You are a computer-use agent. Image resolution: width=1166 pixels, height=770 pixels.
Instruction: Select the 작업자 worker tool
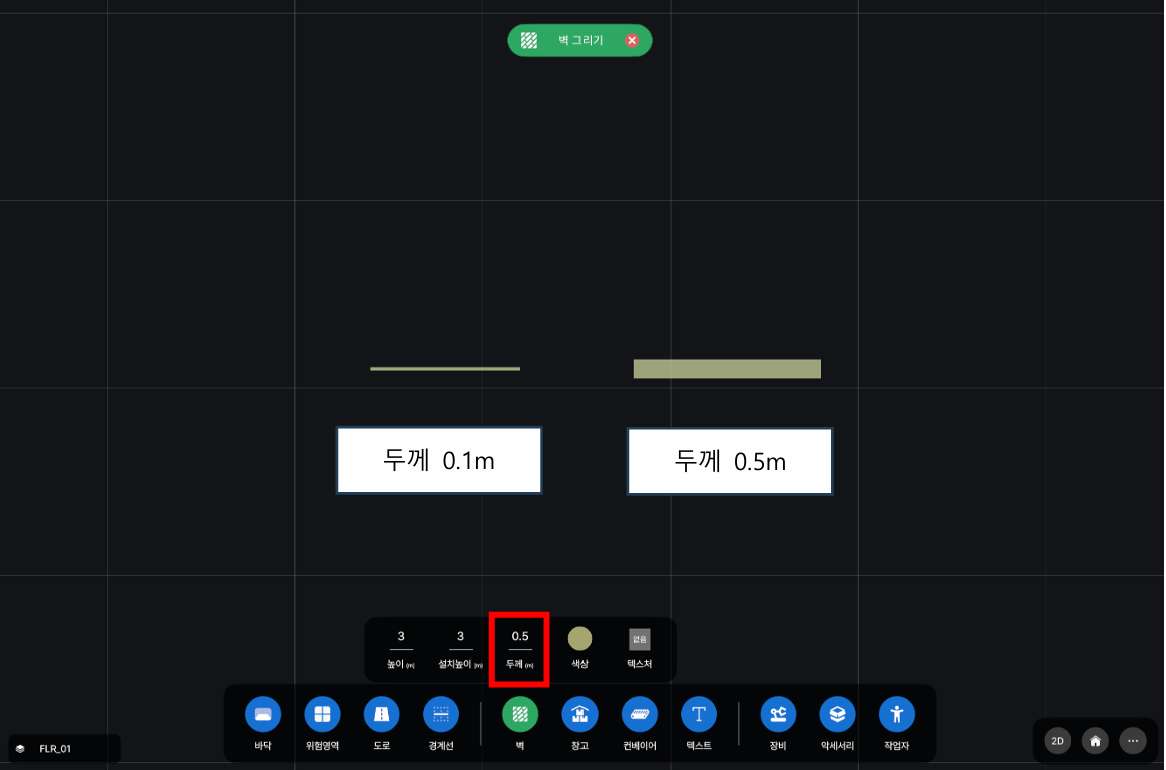point(897,714)
